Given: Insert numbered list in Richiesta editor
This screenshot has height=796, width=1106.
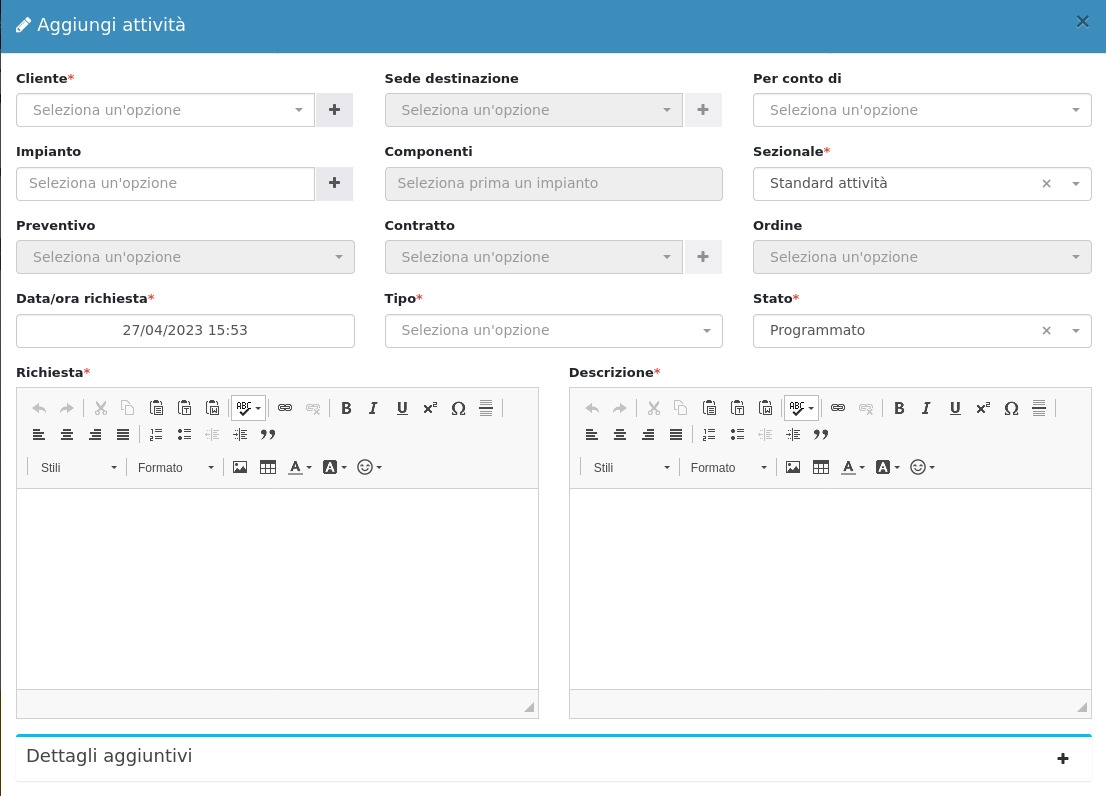Looking at the screenshot, I should (155, 435).
